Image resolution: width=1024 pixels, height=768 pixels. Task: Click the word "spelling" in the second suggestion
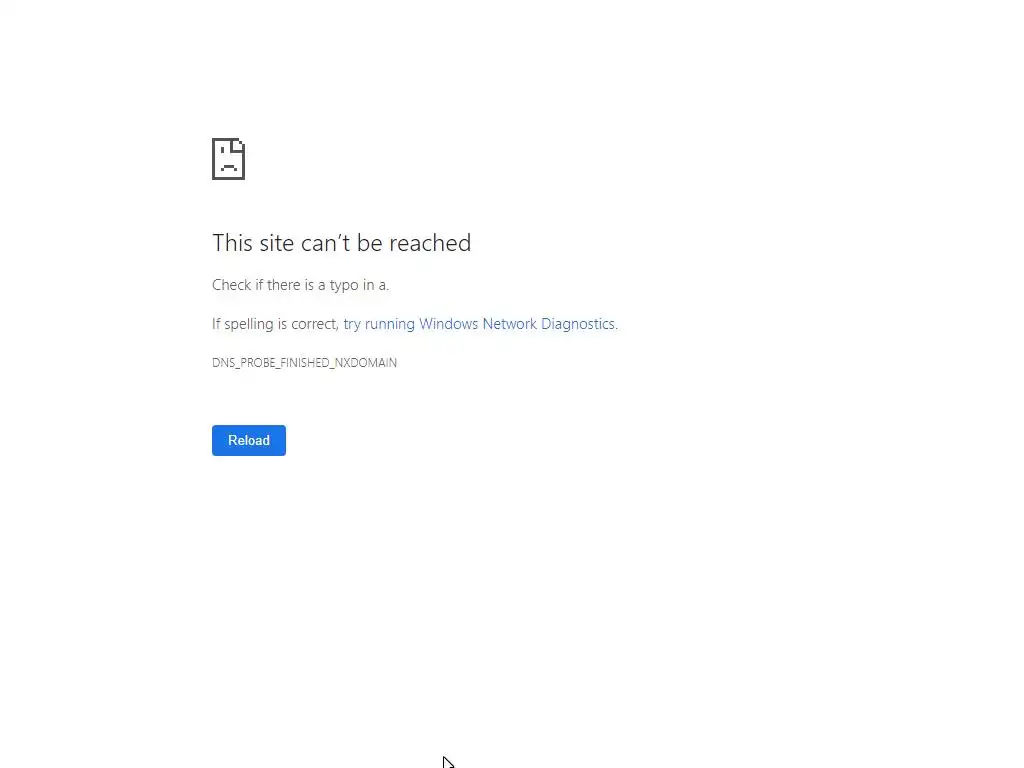coord(250,325)
